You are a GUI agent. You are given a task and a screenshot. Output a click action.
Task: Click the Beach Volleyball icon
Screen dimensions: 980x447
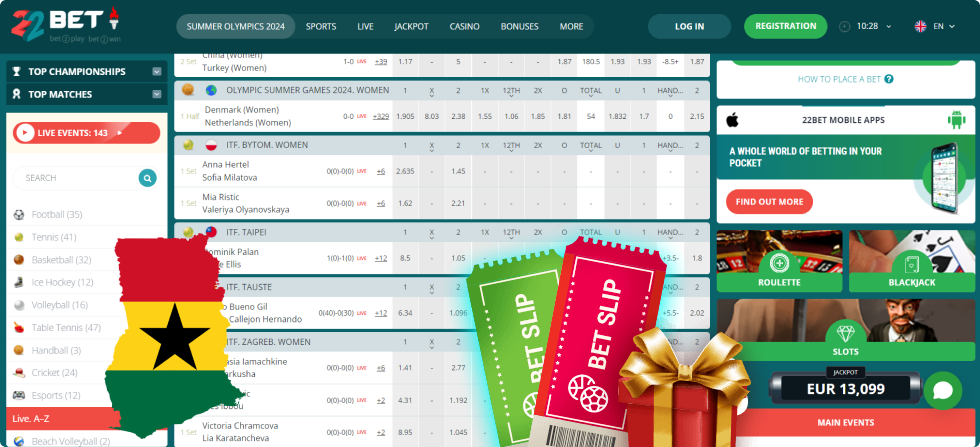(x=19, y=441)
